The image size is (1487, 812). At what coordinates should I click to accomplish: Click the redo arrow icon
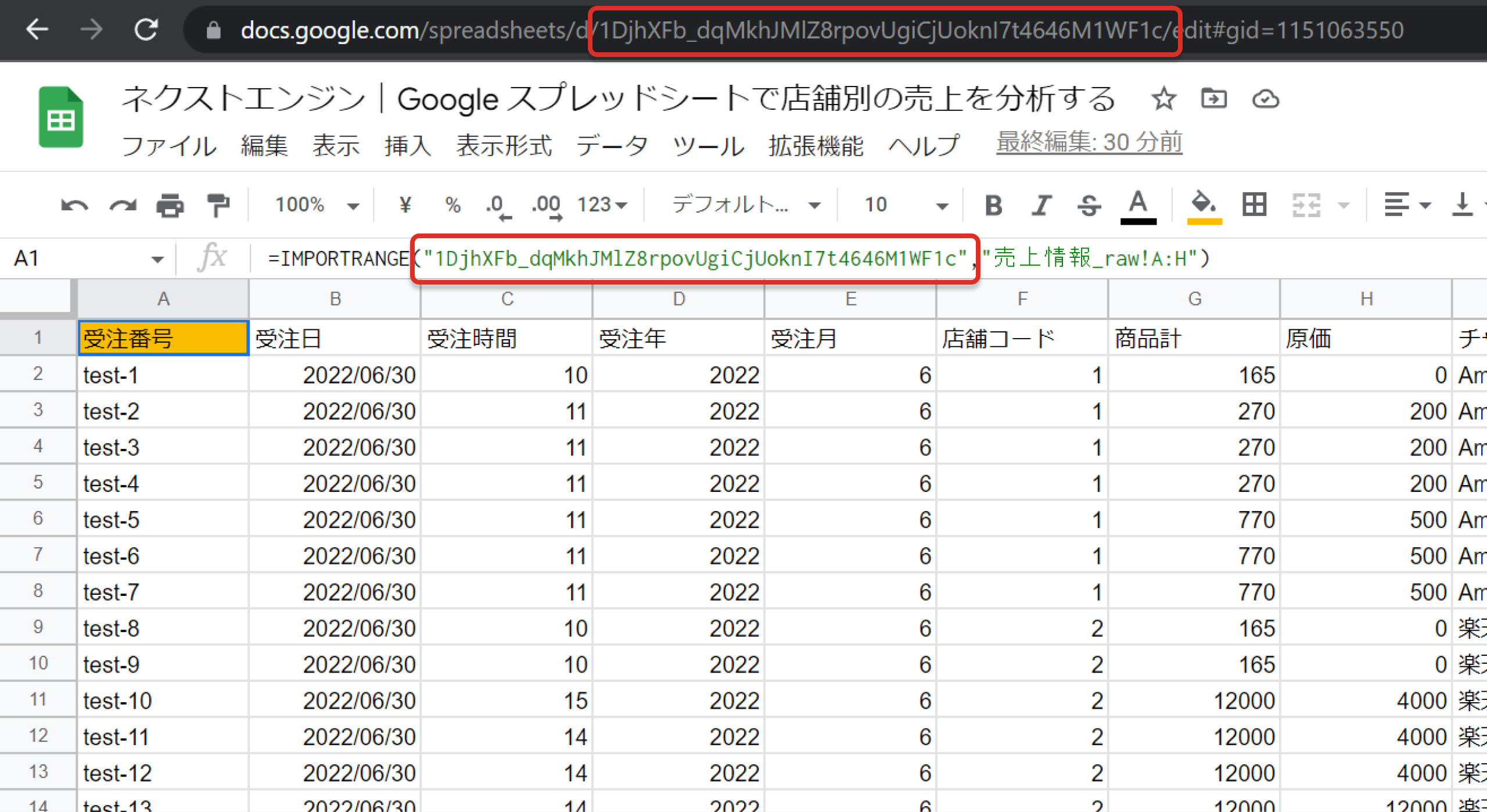coord(123,205)
